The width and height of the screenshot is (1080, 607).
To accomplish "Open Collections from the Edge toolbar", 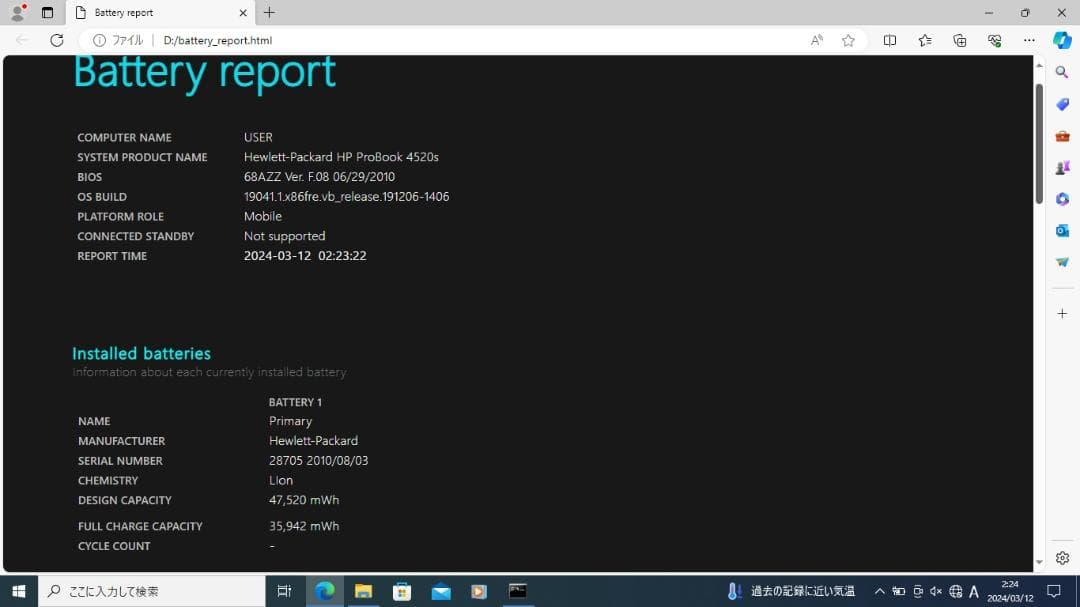I will [x=960, y=40].
